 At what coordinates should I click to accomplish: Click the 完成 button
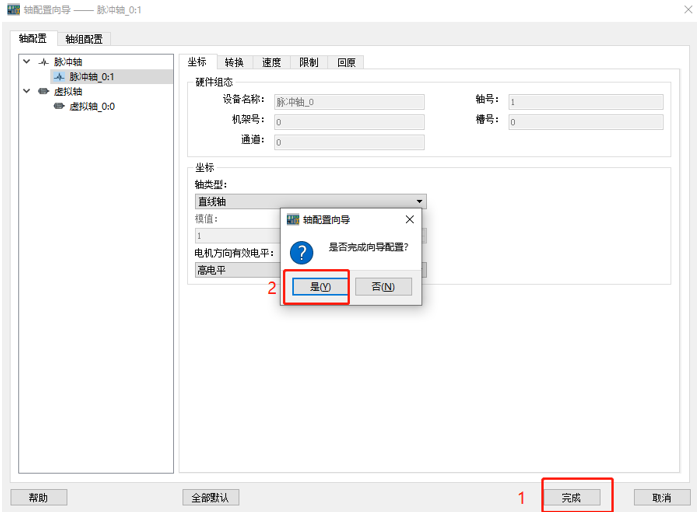coord(571,498)
